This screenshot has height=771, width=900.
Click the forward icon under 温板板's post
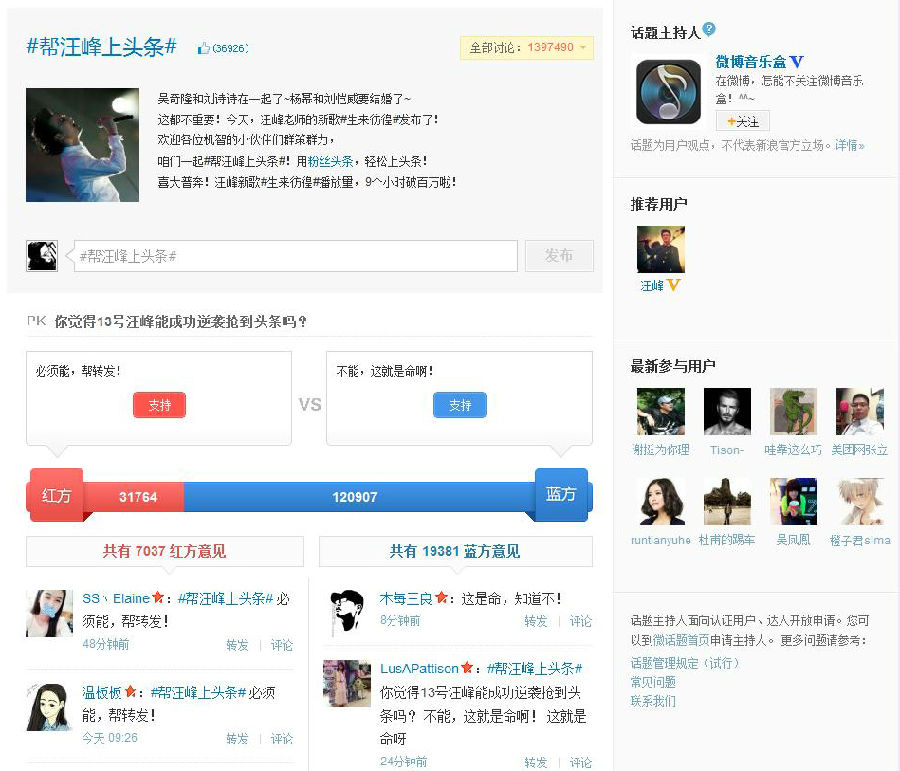tap(237, 740)
